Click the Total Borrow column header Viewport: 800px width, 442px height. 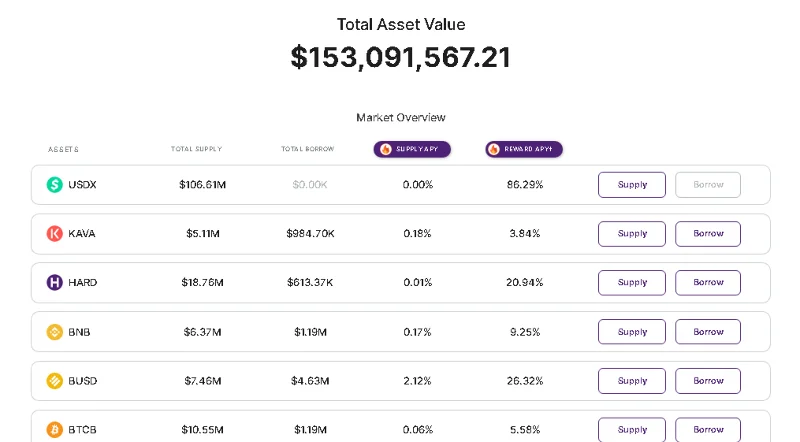pyautogui.click(x=308, y=149)
